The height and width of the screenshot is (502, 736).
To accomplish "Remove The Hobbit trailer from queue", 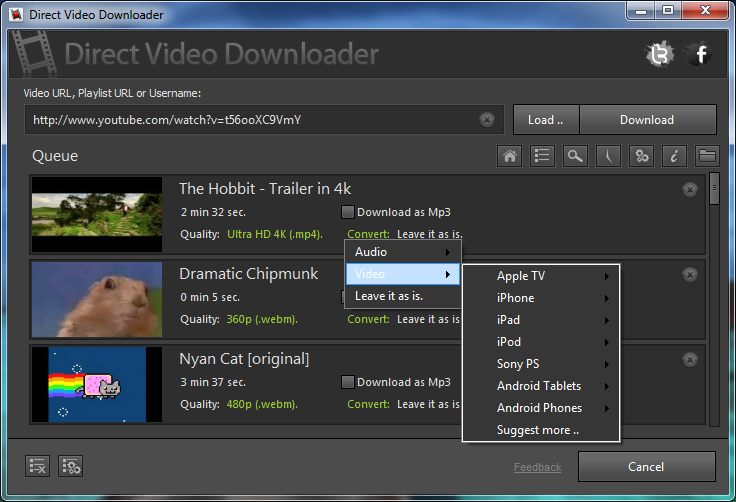I will 690,190.
